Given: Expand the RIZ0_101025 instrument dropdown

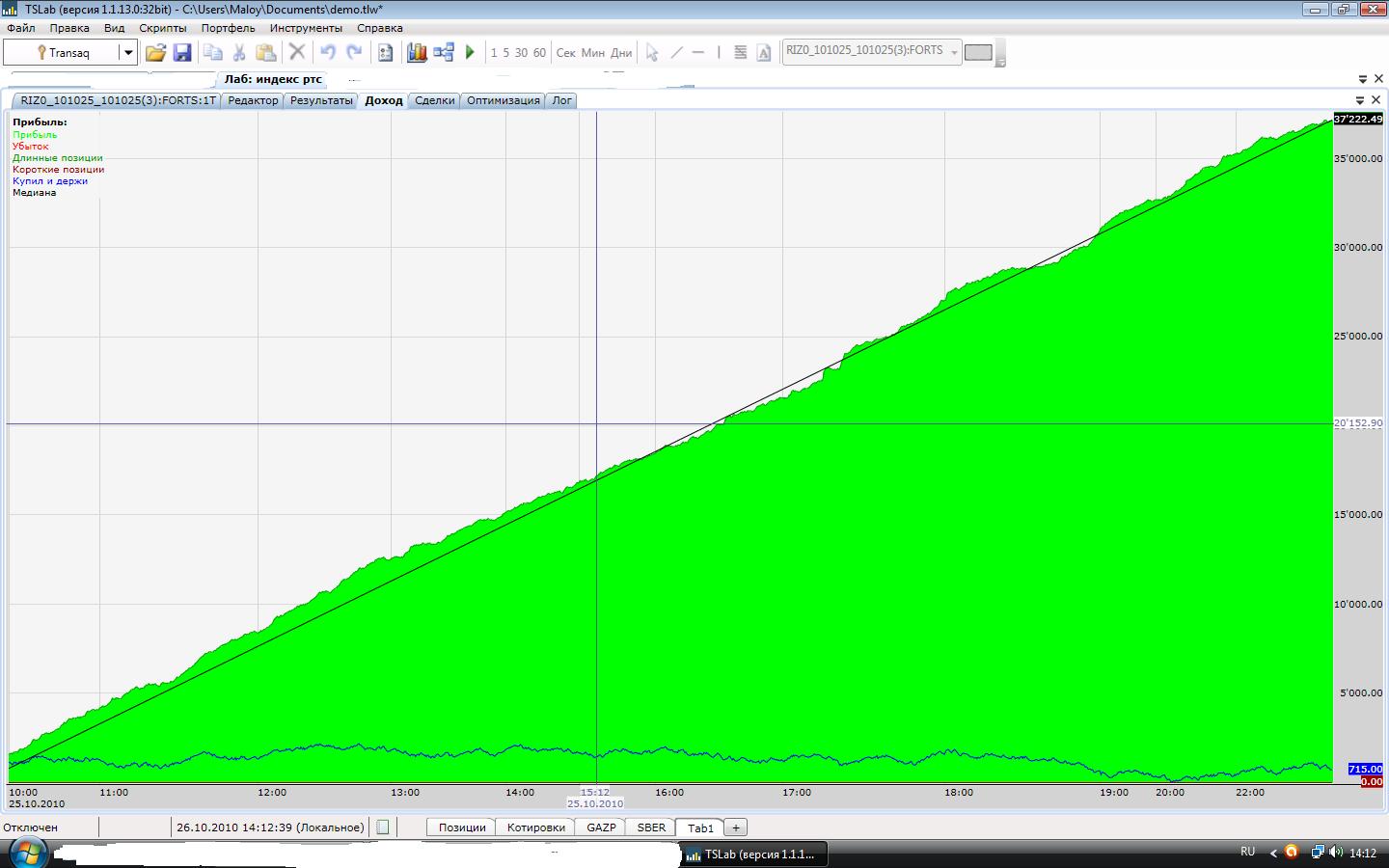Looking at the screenshot, I should 954,52.
